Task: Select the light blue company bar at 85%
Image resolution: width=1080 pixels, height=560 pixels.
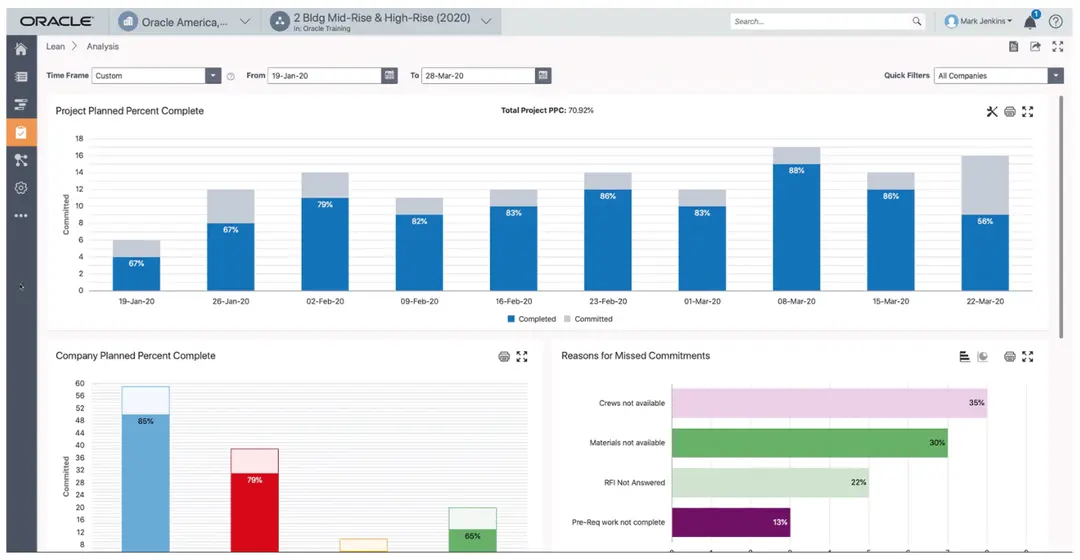Action: point(145,483)
